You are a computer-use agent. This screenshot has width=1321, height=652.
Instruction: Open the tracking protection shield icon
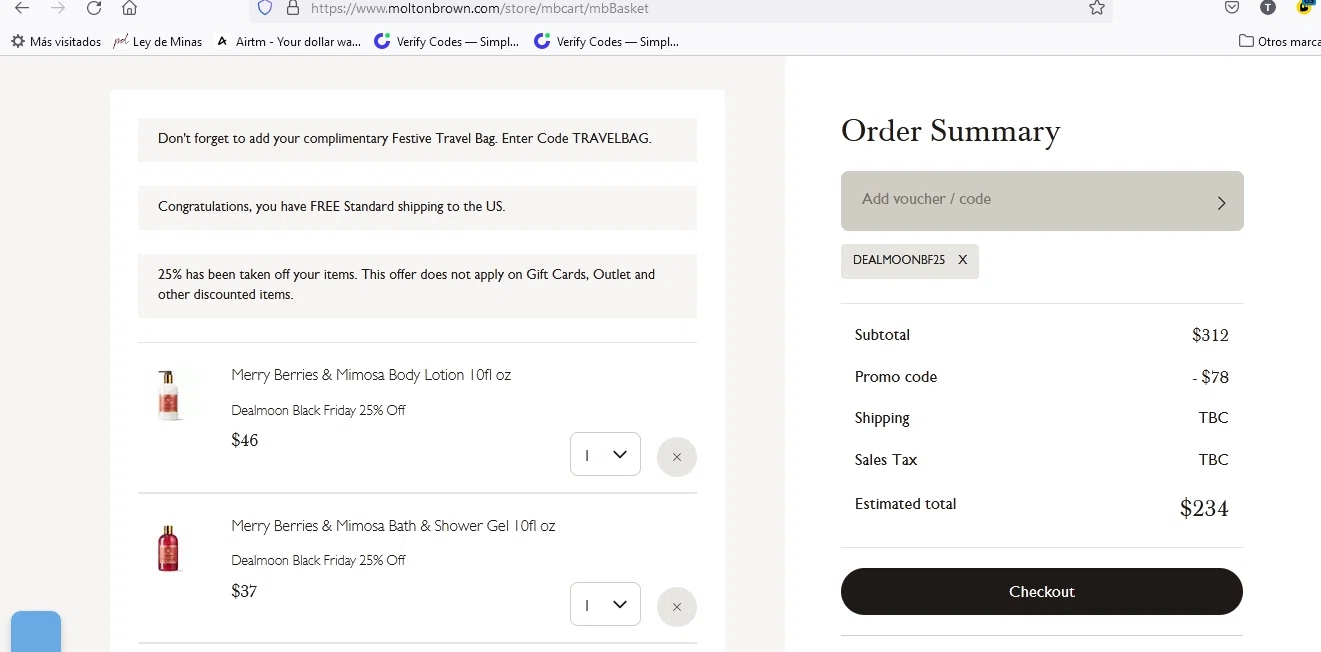[x=265, y=8]
